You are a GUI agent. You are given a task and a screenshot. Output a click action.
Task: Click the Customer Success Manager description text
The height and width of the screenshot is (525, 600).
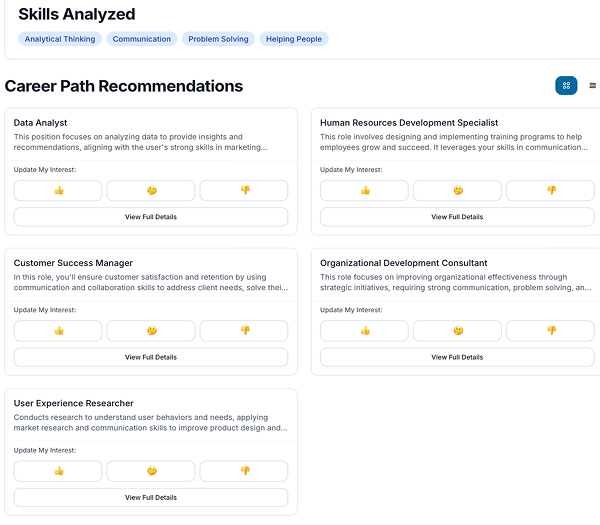click(x=151, y=282)
